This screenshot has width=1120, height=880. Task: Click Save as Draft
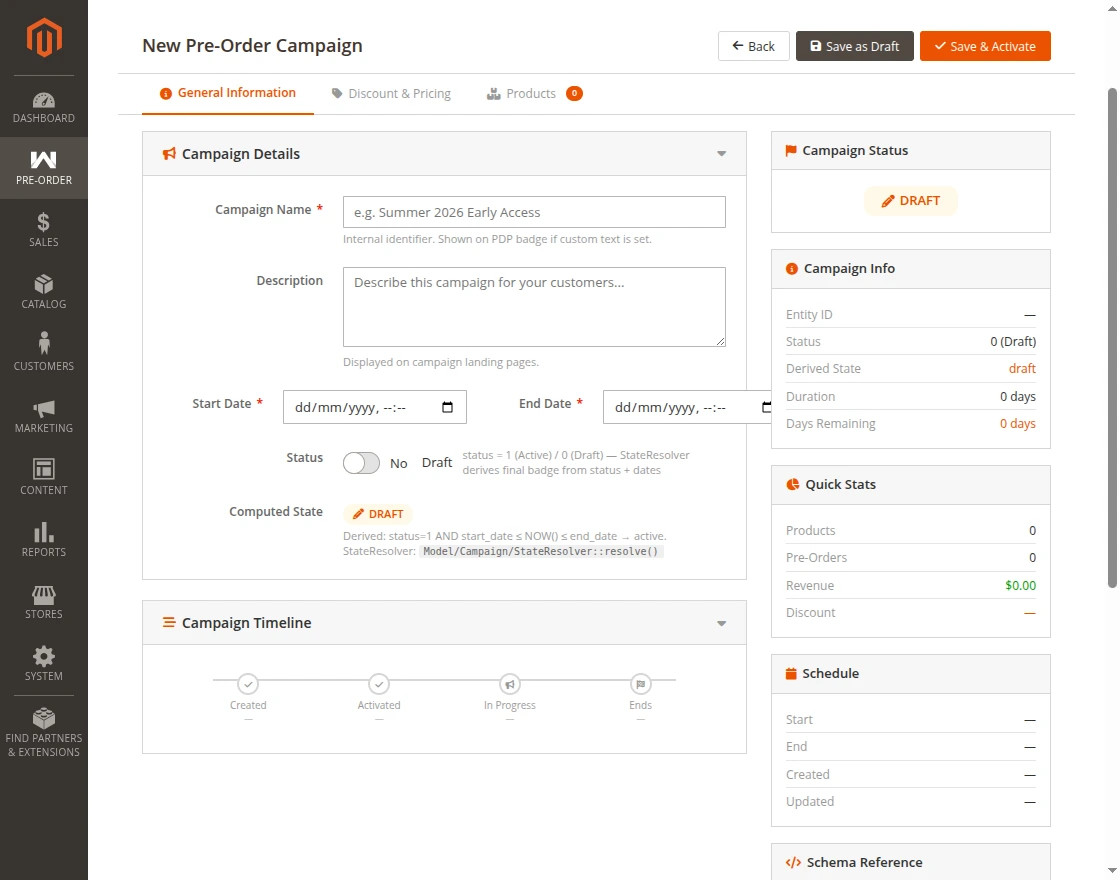coord(854,46)
